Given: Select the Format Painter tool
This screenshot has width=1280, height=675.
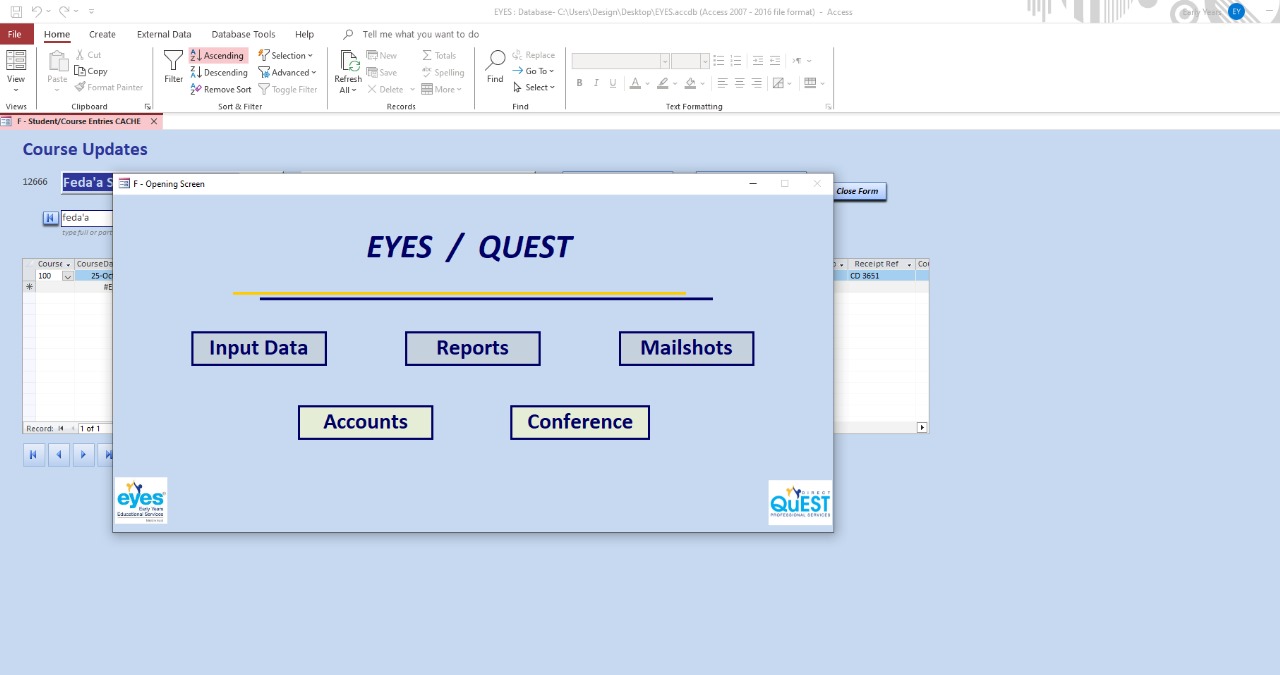Looking at the screenshot, I should tap(108, 87).
